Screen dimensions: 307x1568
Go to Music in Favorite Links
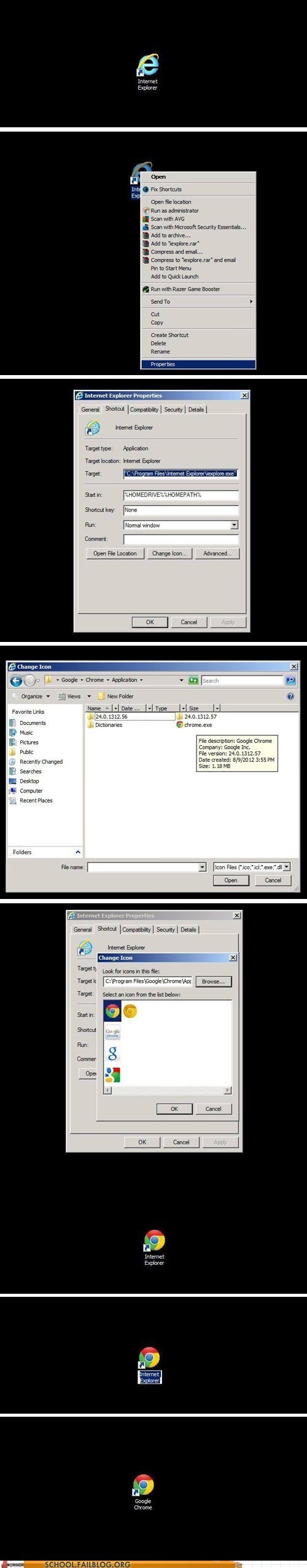tap(21, 732)
